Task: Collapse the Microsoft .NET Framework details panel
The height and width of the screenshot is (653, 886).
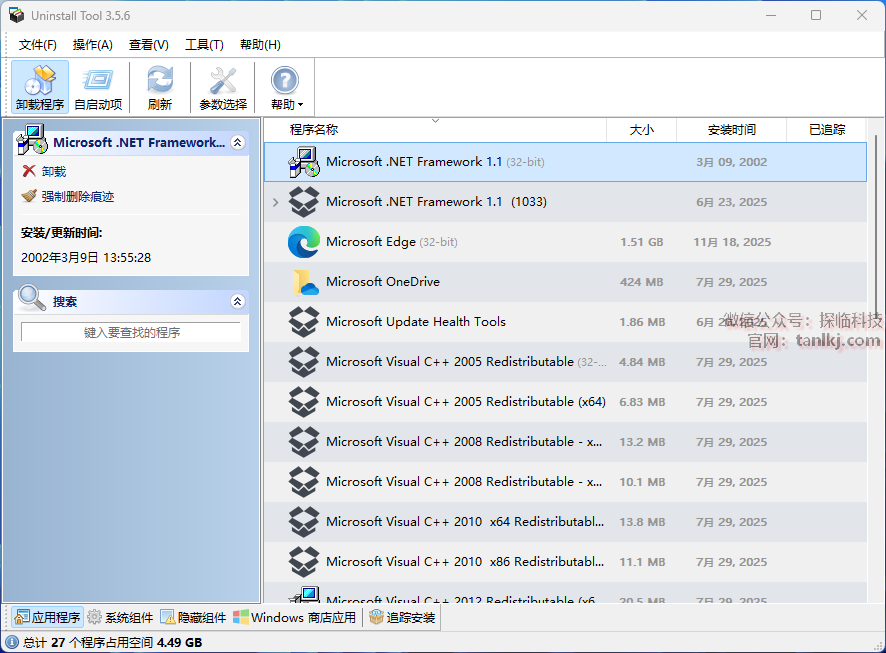Action: point(238,142)
